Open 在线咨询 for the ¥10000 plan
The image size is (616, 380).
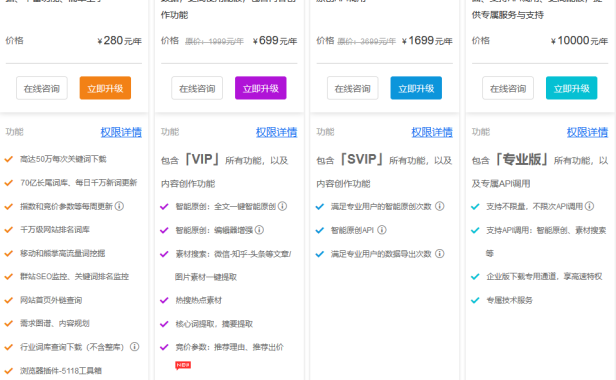coord(508,88)
